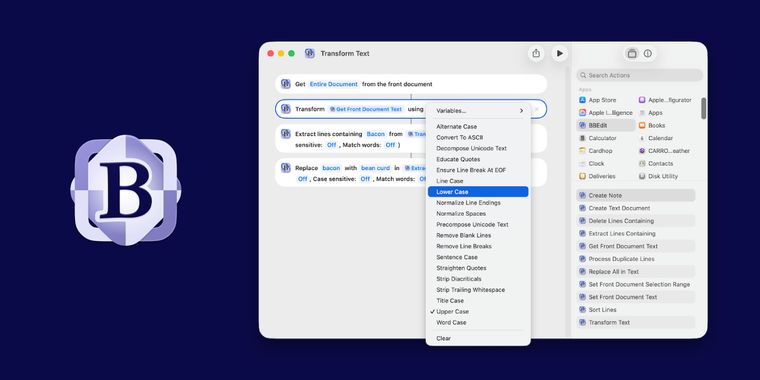
Task: Choose Sentence Case
Action: click(478, 257)
